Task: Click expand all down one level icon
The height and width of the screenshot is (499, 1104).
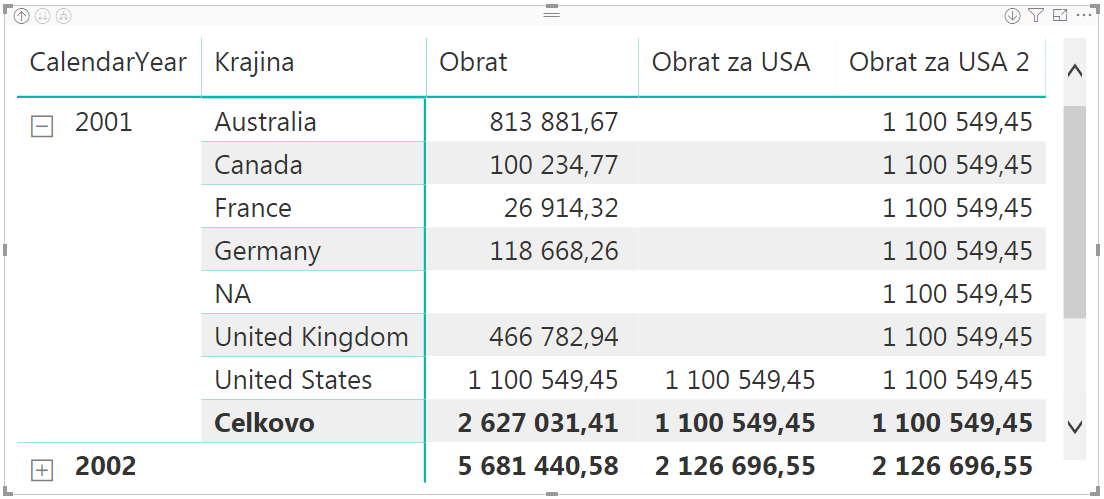Action: tap(63, 15)
